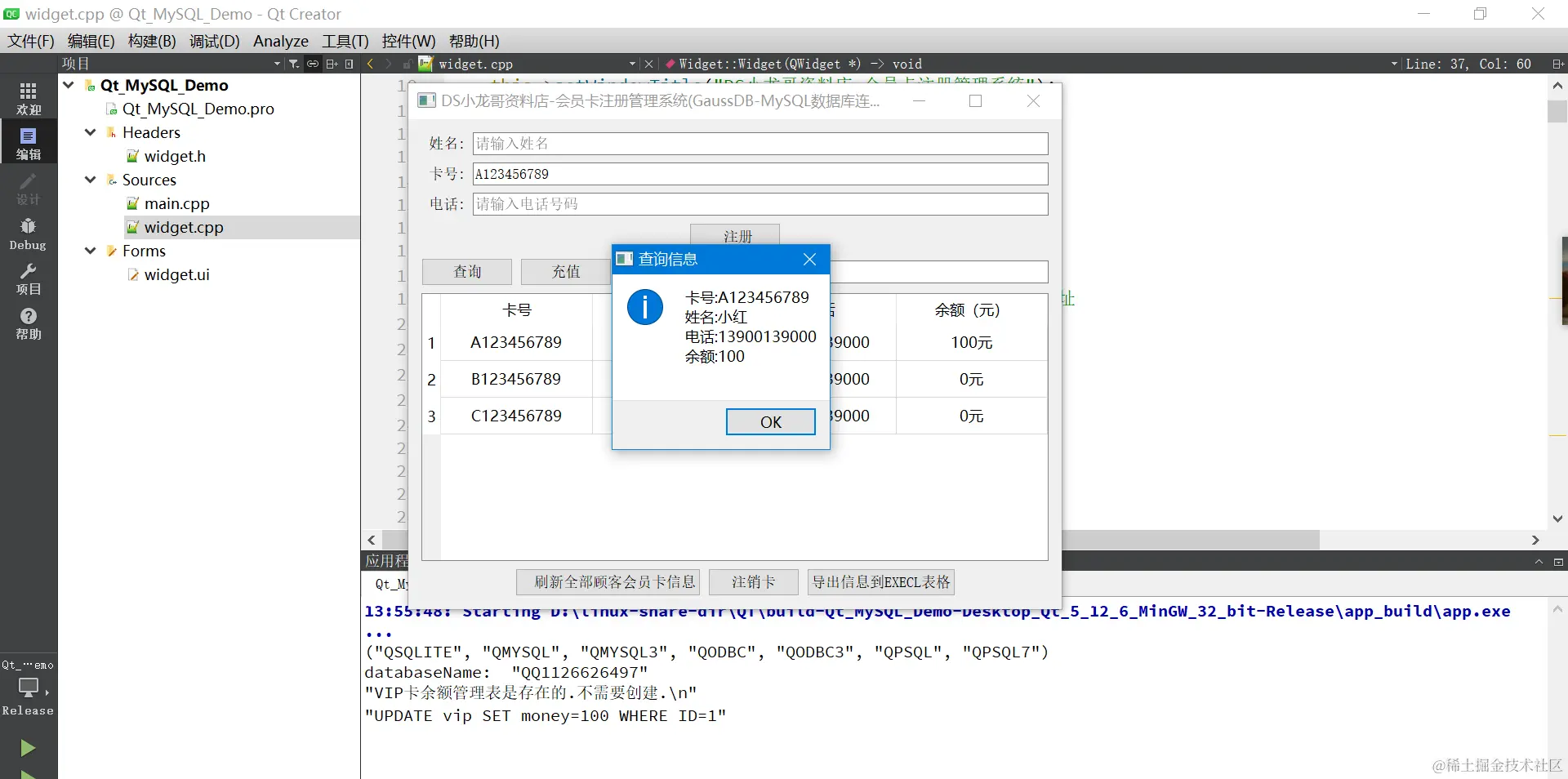Select main.cpp in project tree

click(x=176, y=203)
